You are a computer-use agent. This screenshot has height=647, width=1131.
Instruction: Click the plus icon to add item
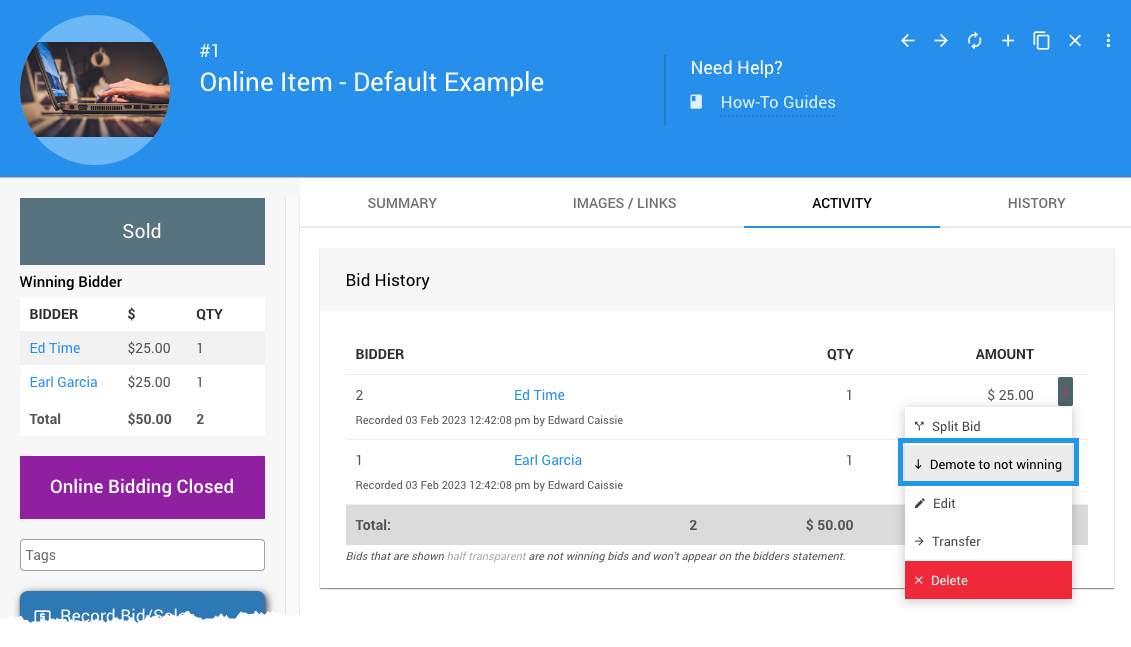1008,41
